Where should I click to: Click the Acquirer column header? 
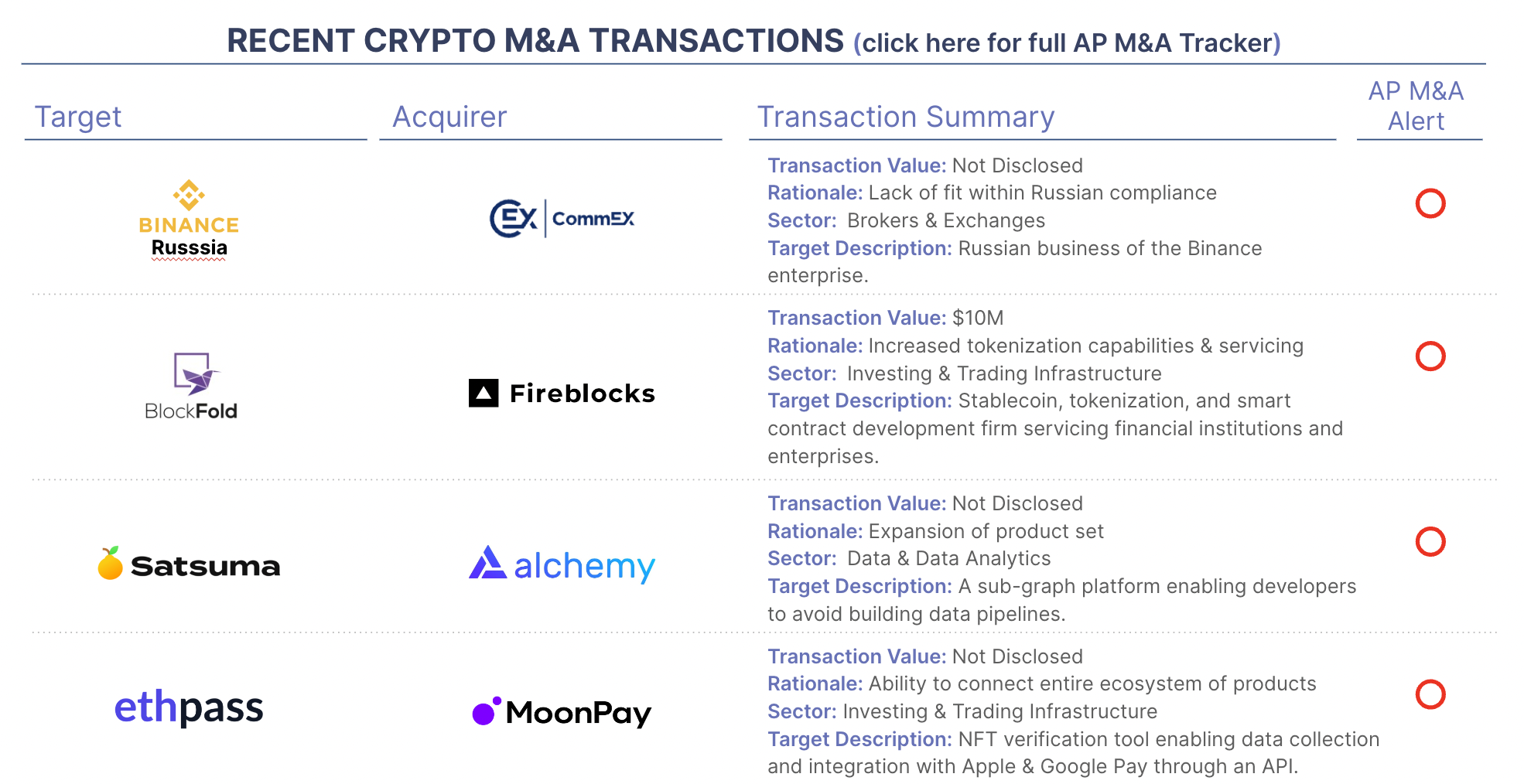tap(449, 117)
